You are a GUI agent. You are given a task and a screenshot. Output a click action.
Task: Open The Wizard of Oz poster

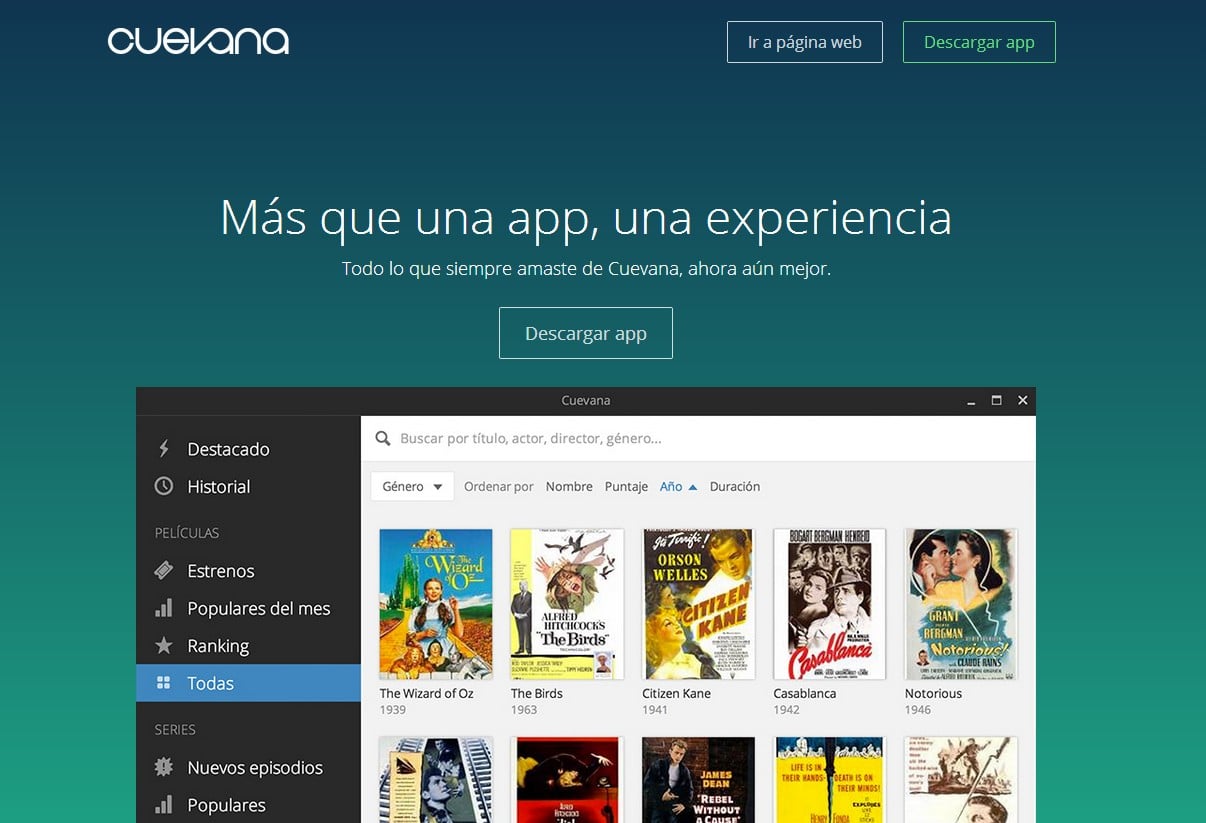tap(436, 604)
